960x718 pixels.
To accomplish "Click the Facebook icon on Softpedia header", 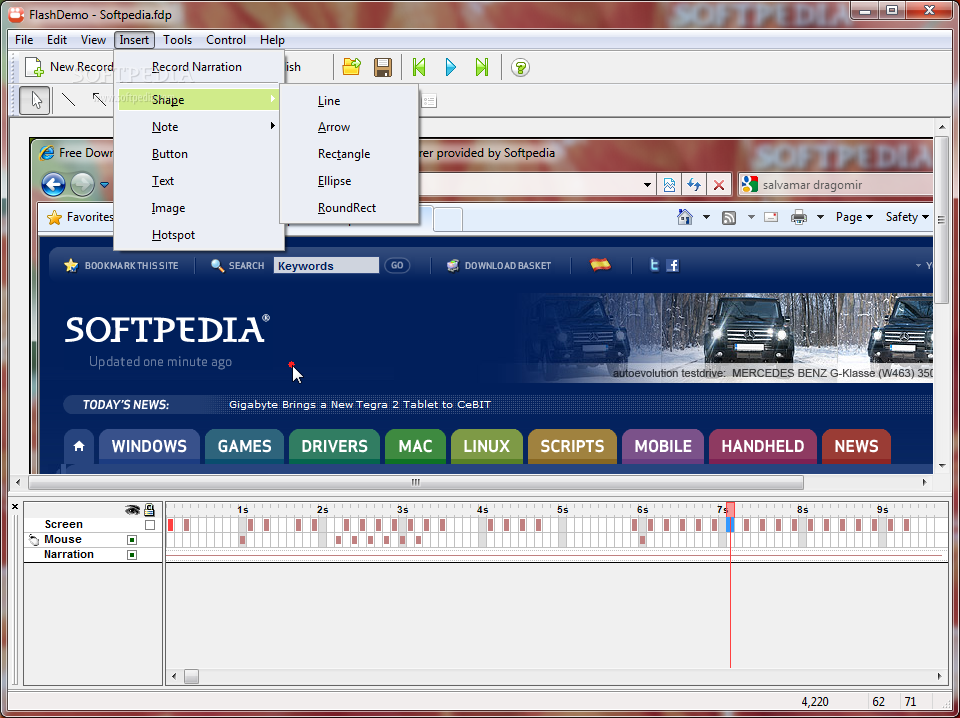I will 673,265.
